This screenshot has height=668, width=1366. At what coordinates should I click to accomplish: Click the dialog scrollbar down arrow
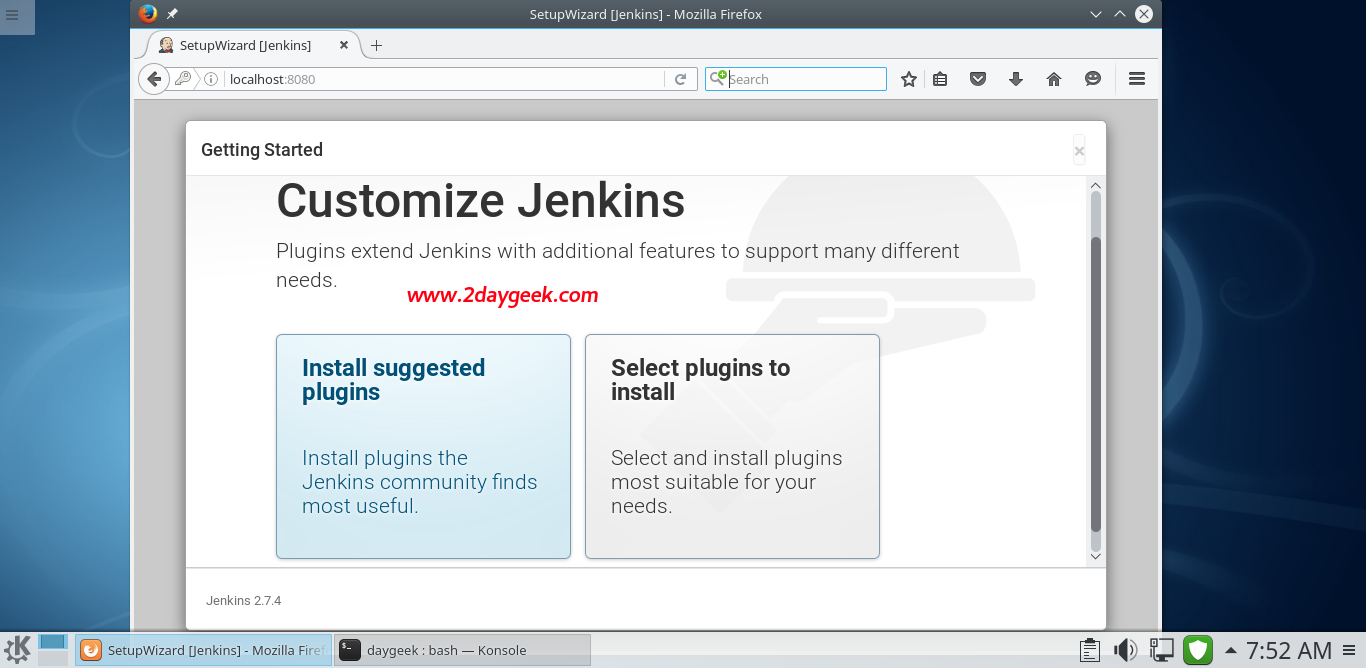(1095, 555)
